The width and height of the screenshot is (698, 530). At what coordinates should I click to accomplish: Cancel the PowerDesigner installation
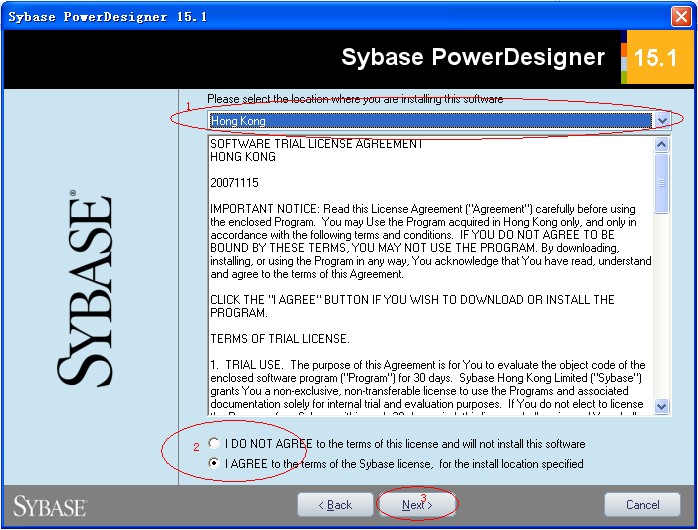click(x=643, y=505)
